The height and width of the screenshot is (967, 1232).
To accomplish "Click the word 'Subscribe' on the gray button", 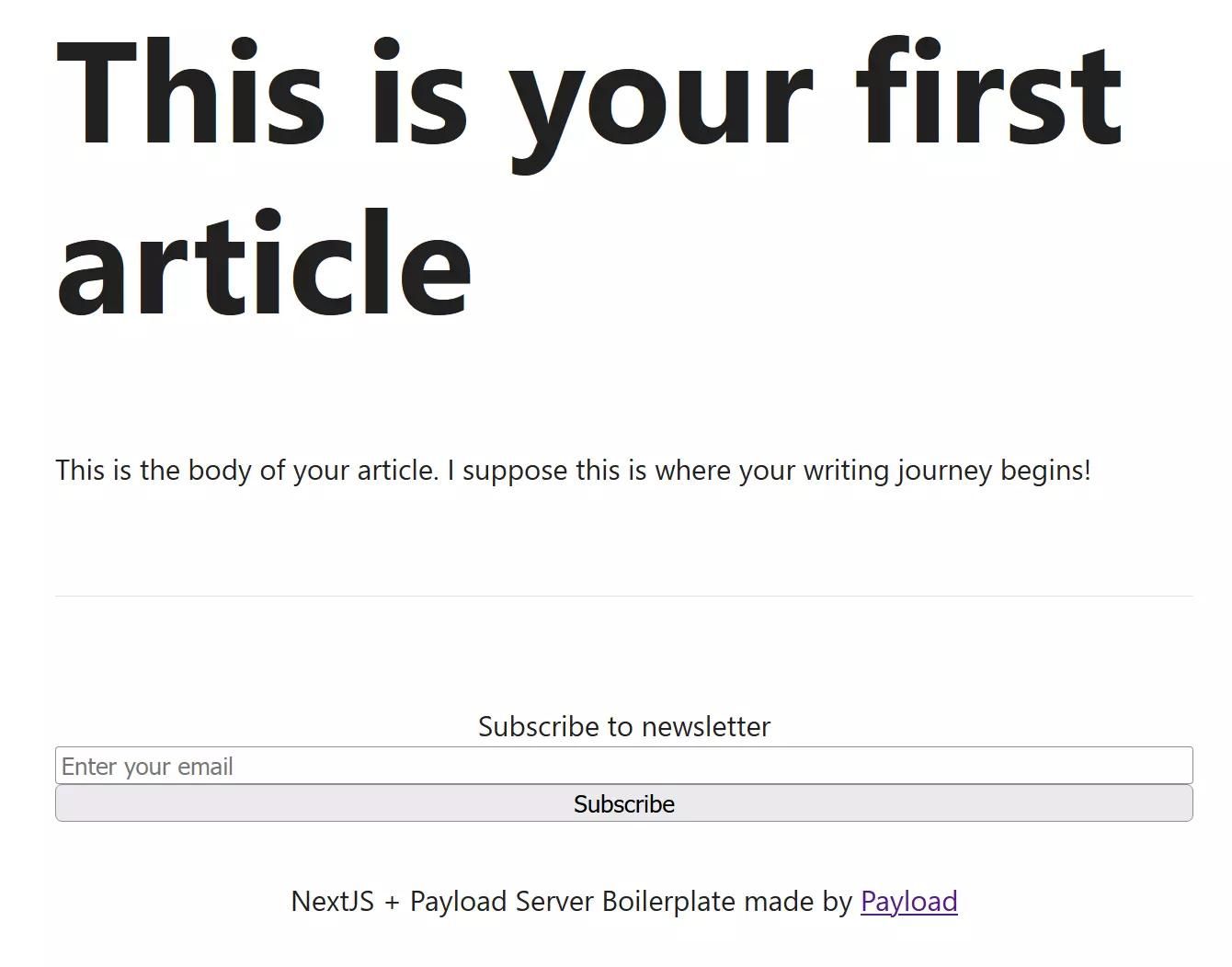I will (623, 802).
